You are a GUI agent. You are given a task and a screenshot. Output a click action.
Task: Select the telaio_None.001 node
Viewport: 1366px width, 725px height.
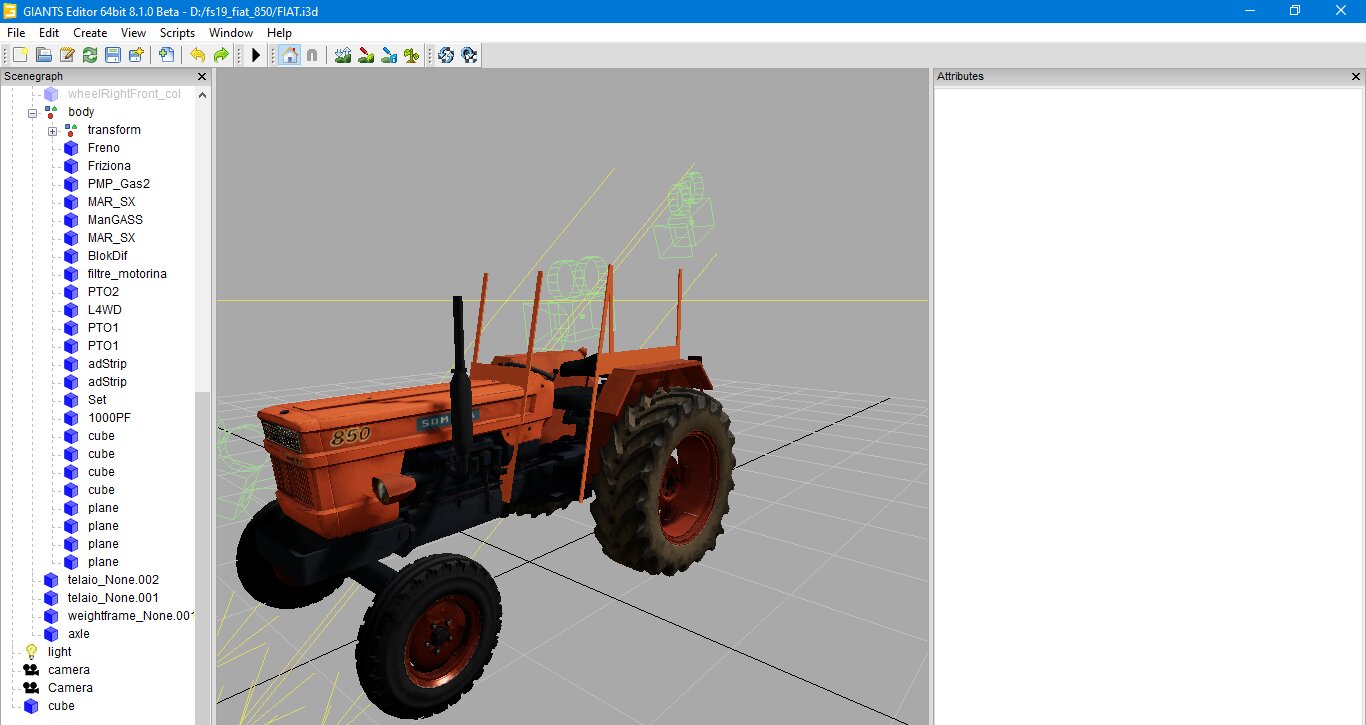coord(113,598)
